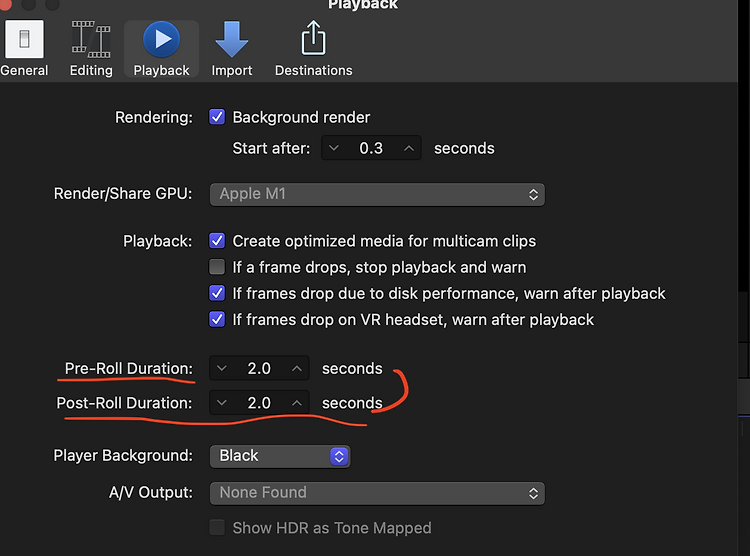Click the Start after 0.3 value field
Image resolution: width=750 pixels, height=556 pixels.
[371, 148]
